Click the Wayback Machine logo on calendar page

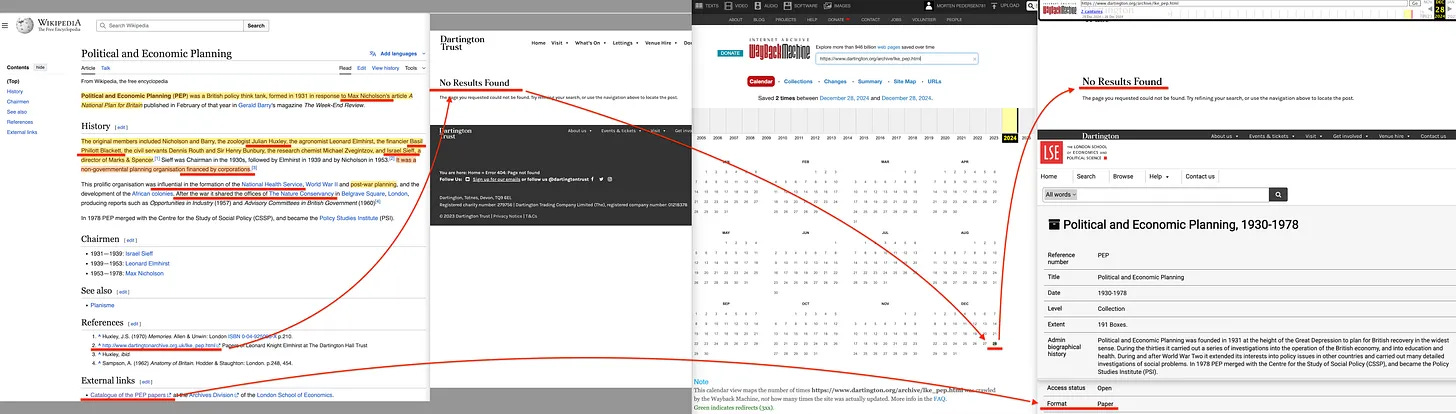point(779,49)
